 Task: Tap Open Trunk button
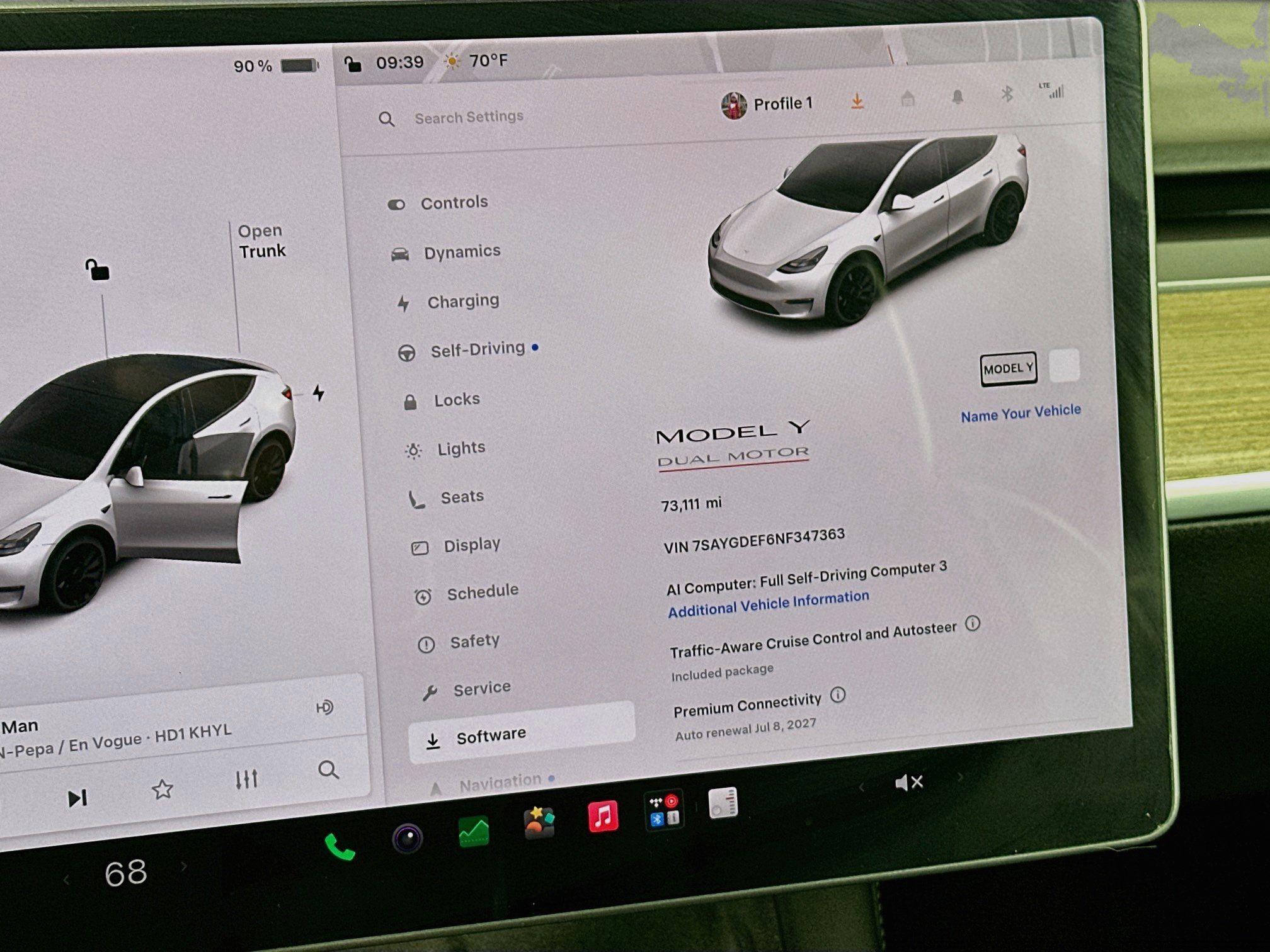[x=261, y=241]
